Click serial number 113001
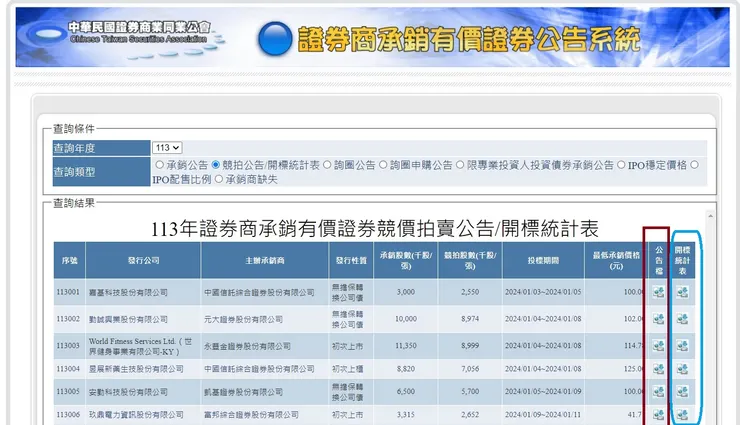Viewport: 740px width, 425px height. click(68, 292)
